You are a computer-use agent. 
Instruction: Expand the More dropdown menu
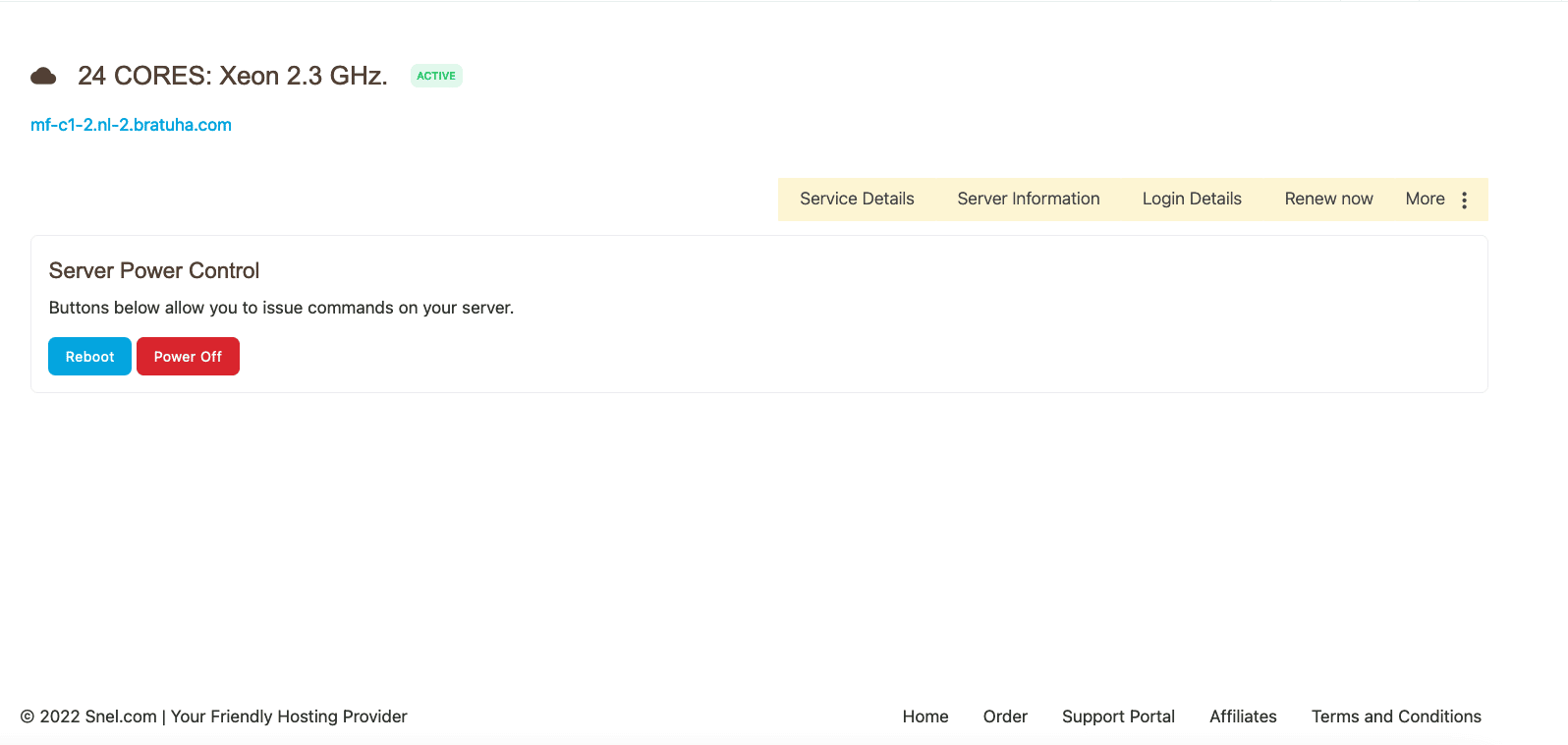coord(1425,199)
